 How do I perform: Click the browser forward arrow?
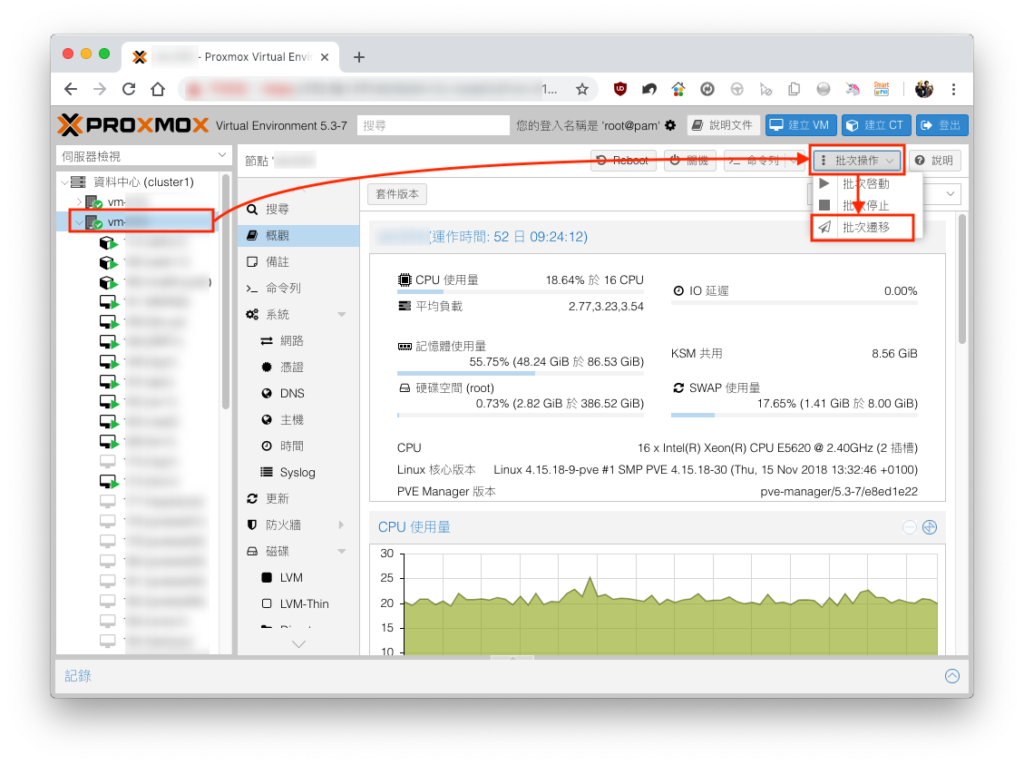(x=99, y=89)
